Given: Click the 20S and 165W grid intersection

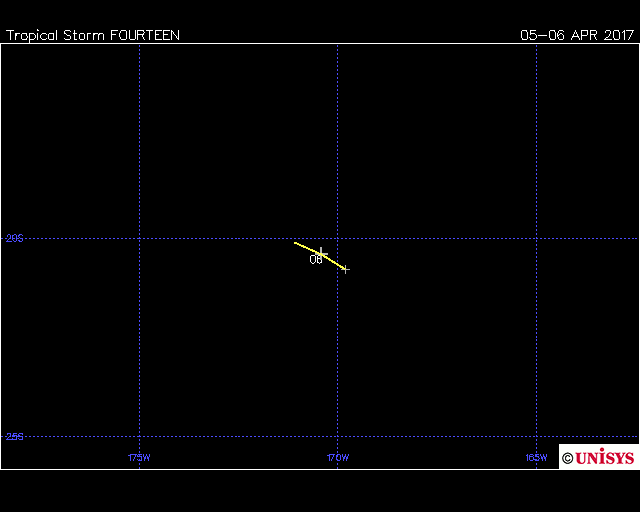Looking at the screenshot, I should pyautogui.click(x=536, y=238).
